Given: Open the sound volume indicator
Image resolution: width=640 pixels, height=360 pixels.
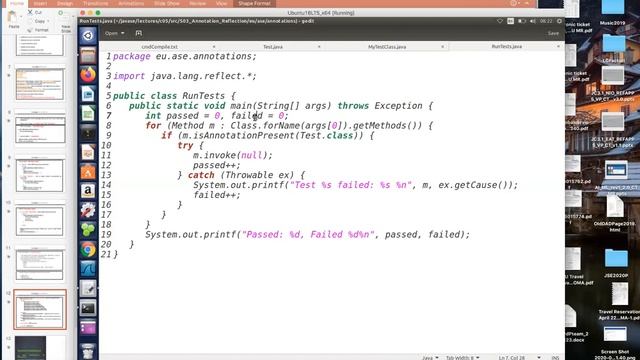Looking at the screenshot, I should [x=533, y=21].
